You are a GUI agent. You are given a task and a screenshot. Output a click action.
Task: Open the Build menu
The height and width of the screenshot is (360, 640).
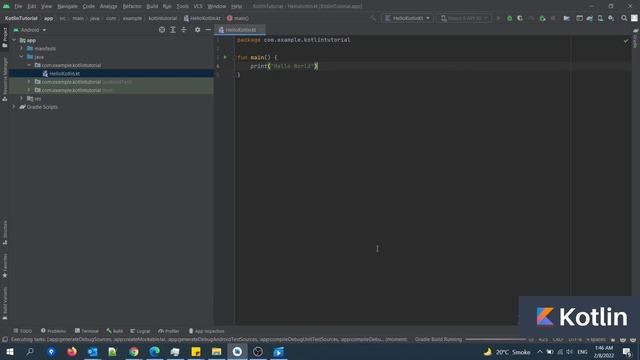click(152, 6)
